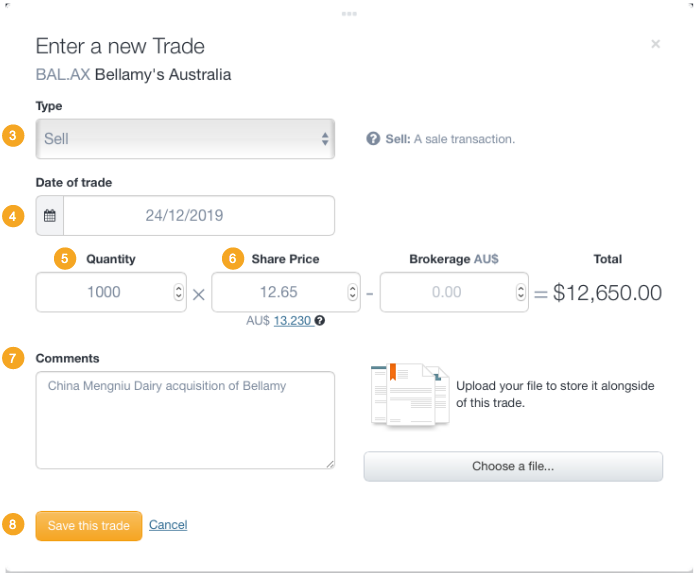Click the share price info question icon
This screenshot has height=573, width=697.
click(319, 321)
